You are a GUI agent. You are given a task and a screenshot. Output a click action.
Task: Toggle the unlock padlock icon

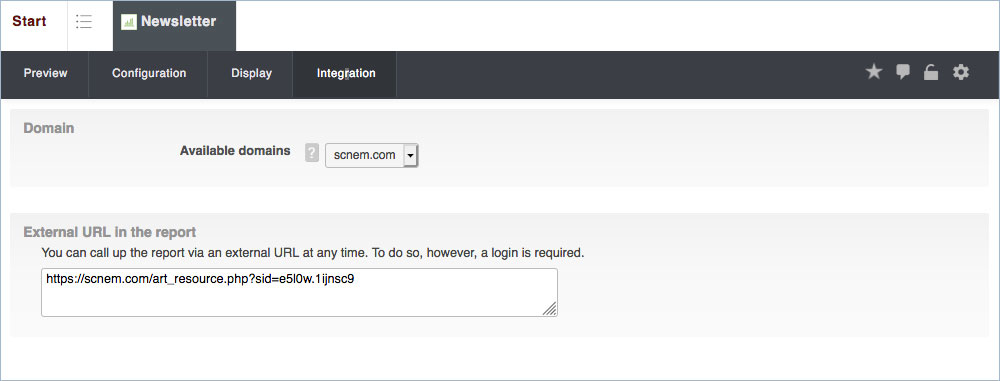(931, 73)
